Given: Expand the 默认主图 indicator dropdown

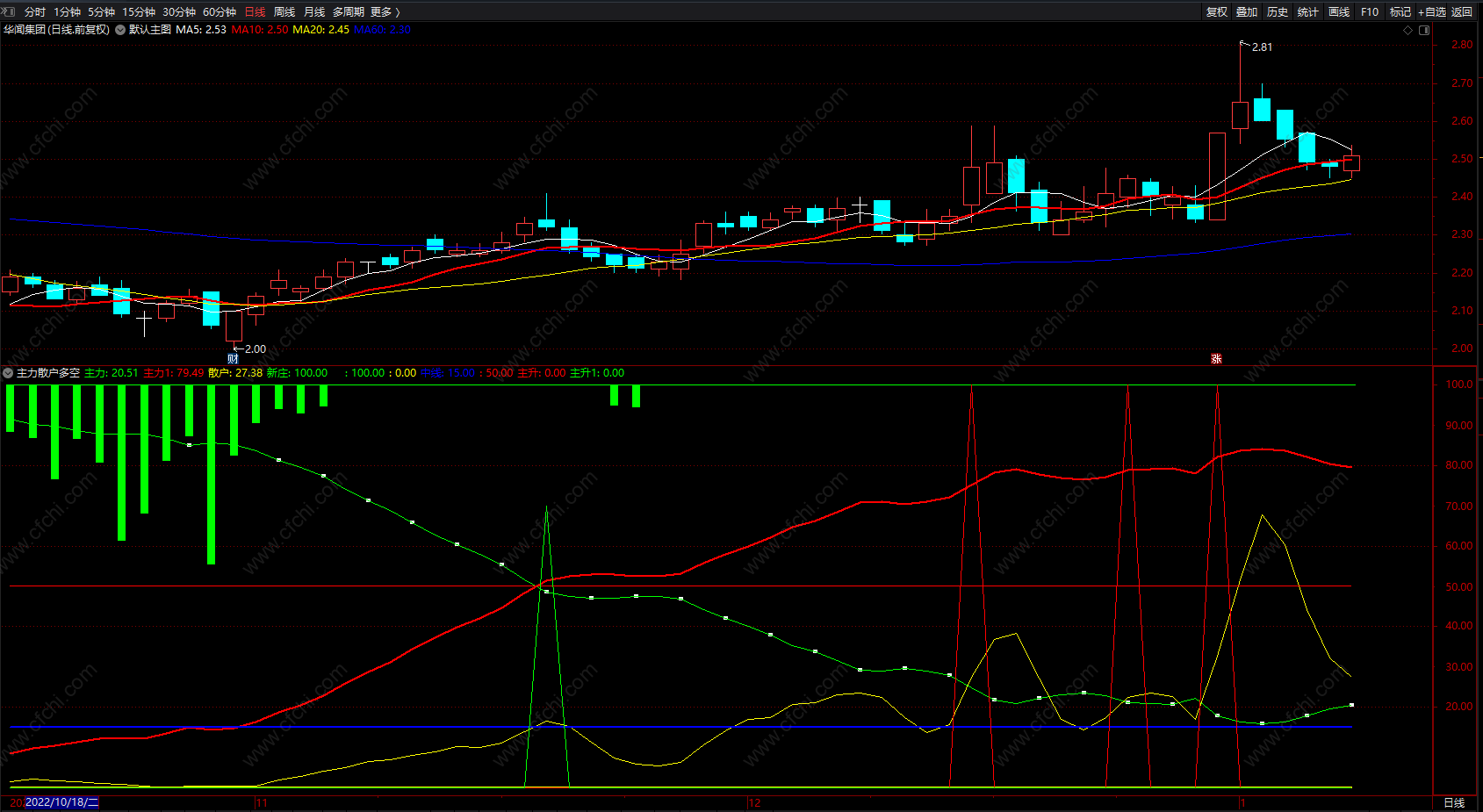Looking at the screenshot, I should (120, 29).
